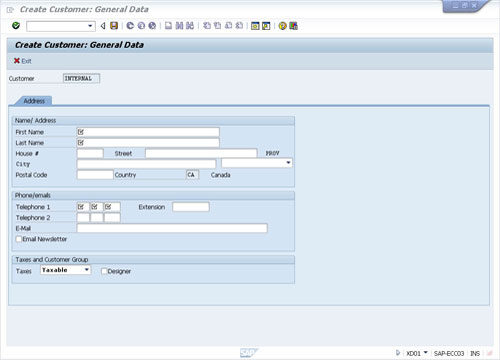Click the second Telephone 1 box
The image size is (500, 360).
(x=97, y=207)
